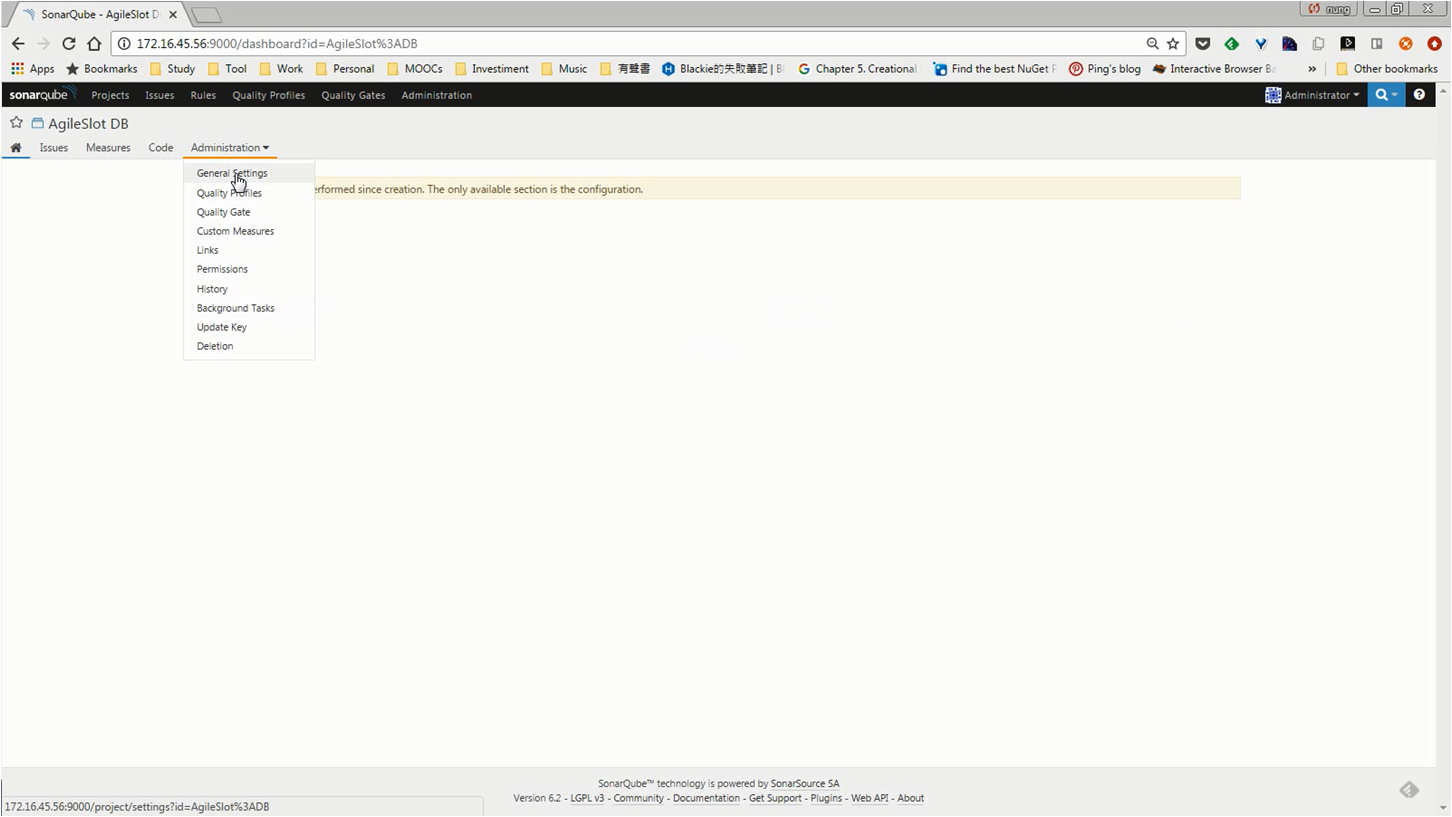This screenshot has height=817, width=1452.
Task: Switch to the Measures tab
Action: pos(108,148)
